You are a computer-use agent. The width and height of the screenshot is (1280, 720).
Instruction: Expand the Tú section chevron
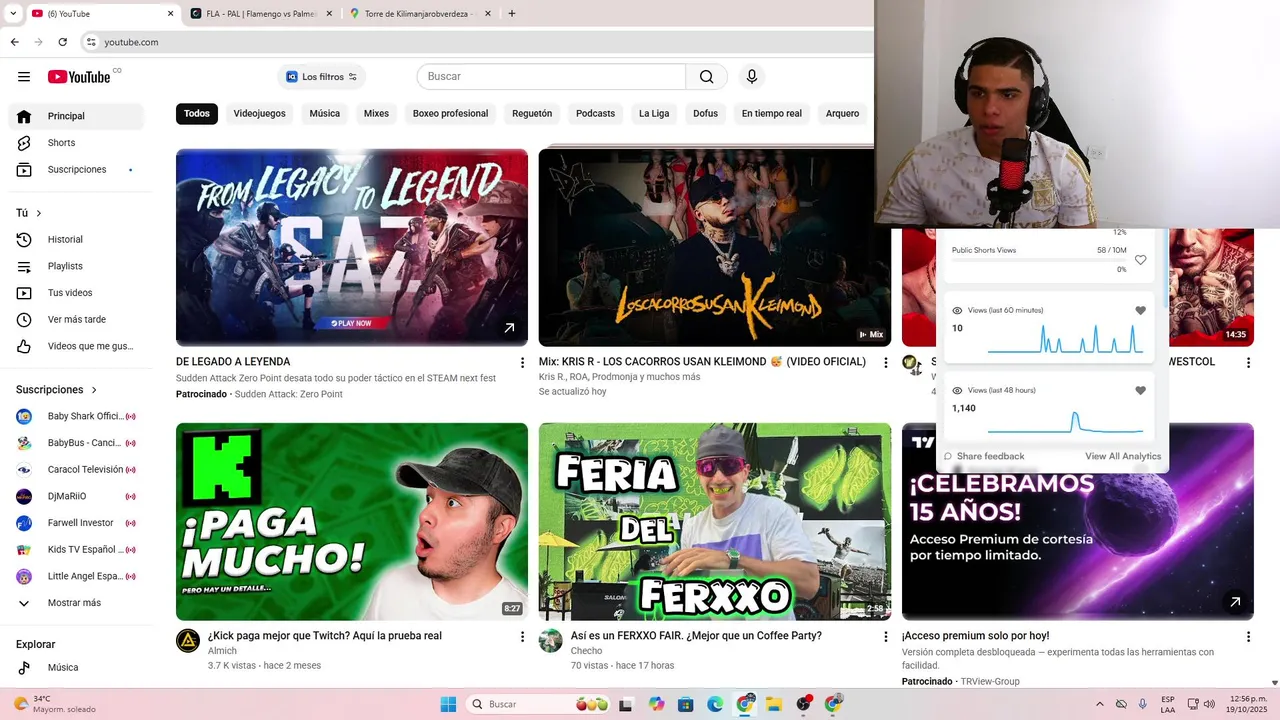point(39,213)
